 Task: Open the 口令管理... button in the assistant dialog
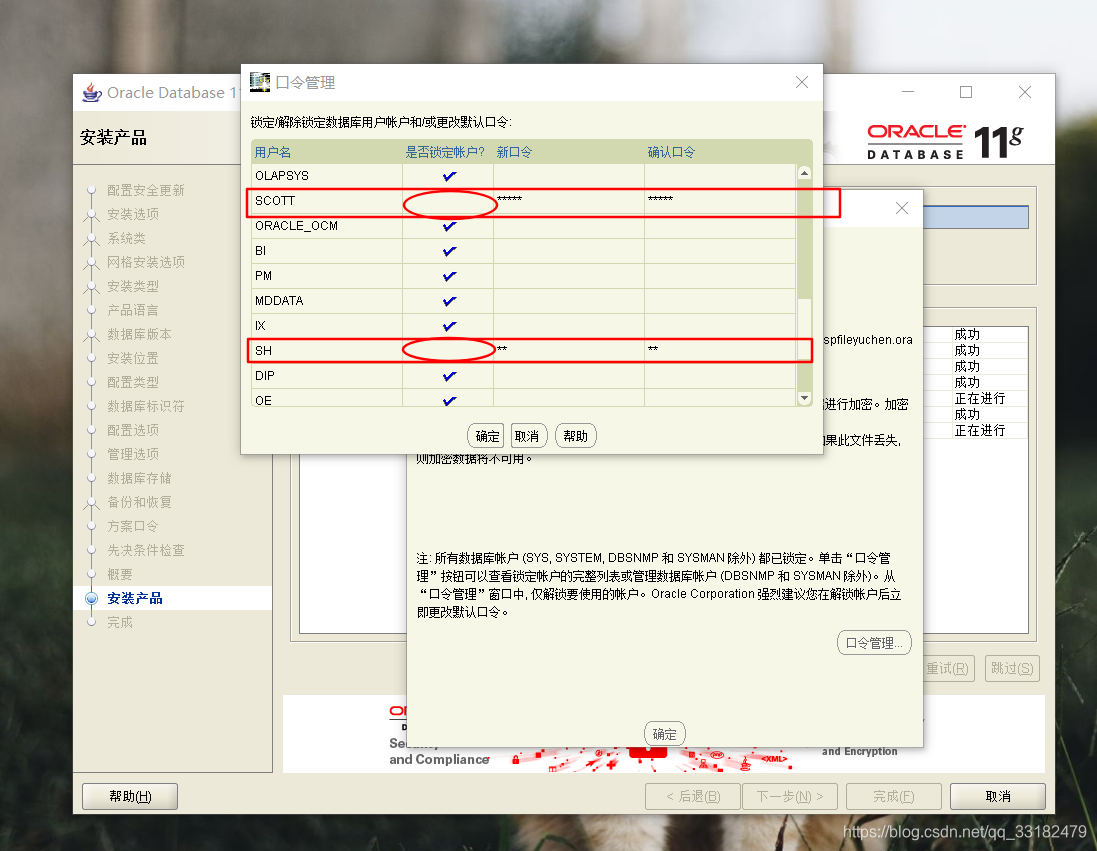(874, 642)
